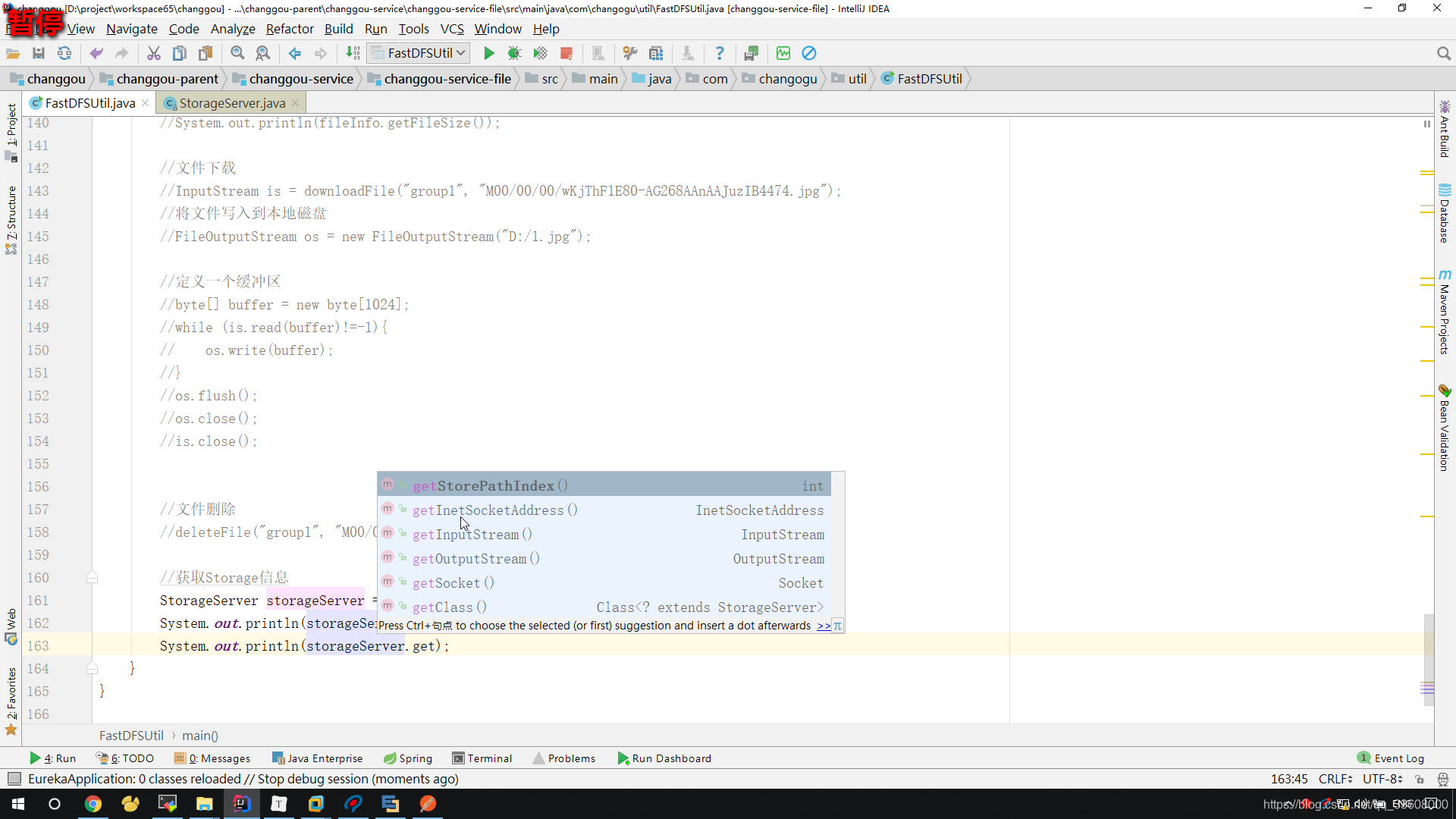Start Debug with the green bug icon
The image size is (1456, 819).
pyautogui.click(x=514, y=53)
